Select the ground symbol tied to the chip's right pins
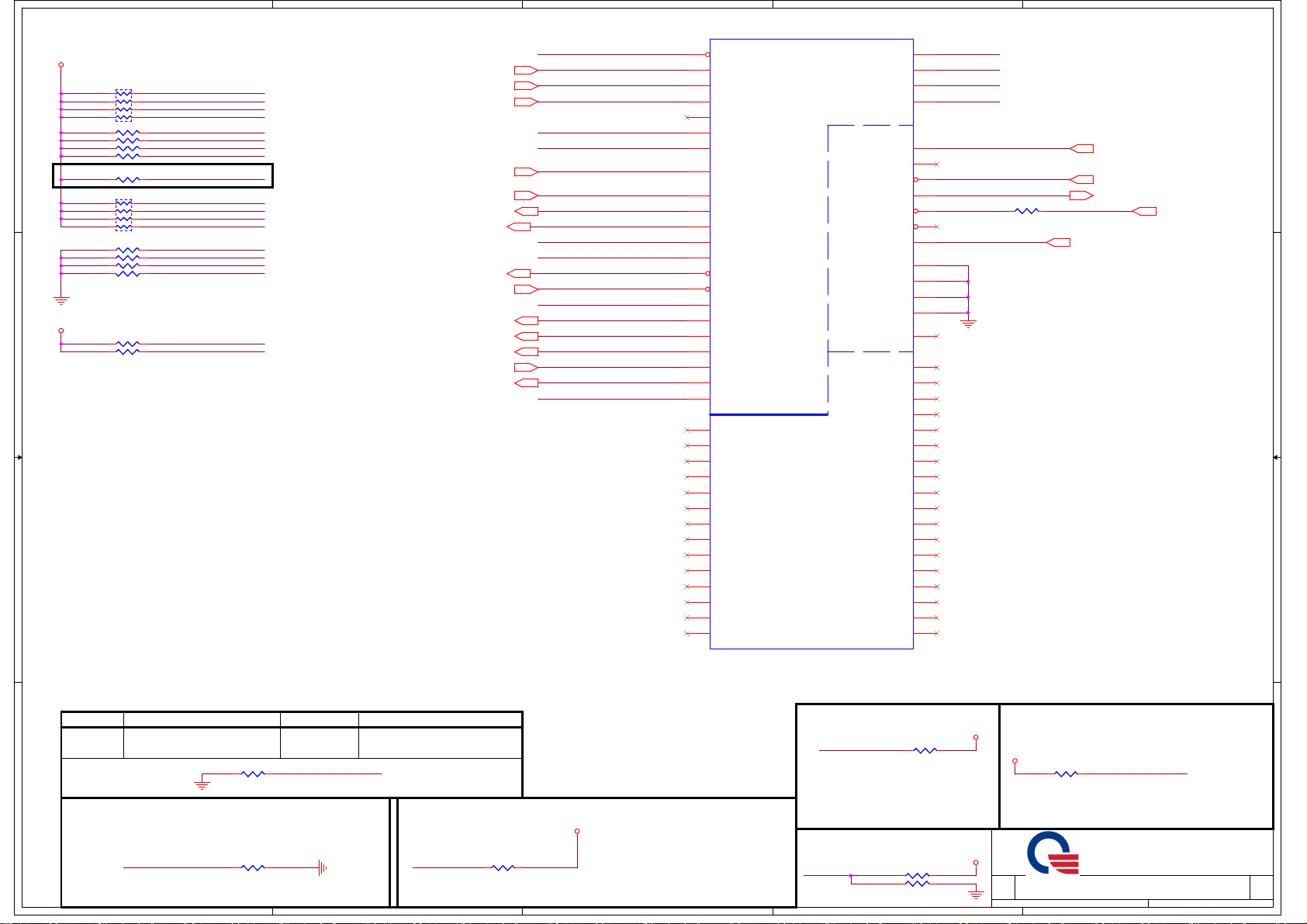The height and width of the screenshot is (924, 1307). (x=968, y=324)
